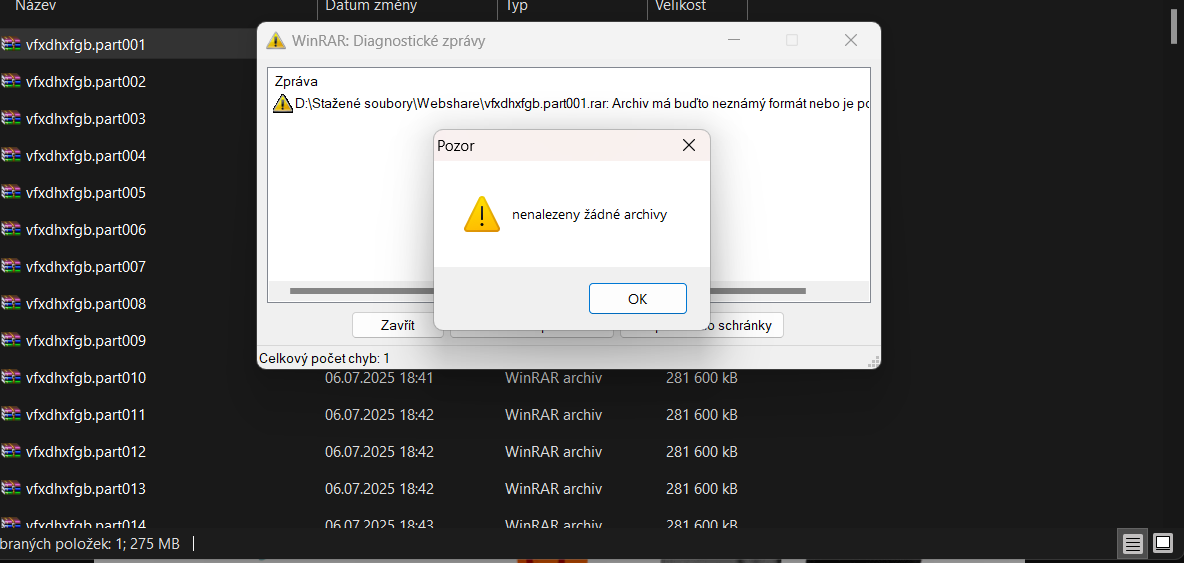The height and width of the screenshot is (563, 1184).
Task: Click the warning icon beside the diagnostic message
Action: tap(282, 104)
